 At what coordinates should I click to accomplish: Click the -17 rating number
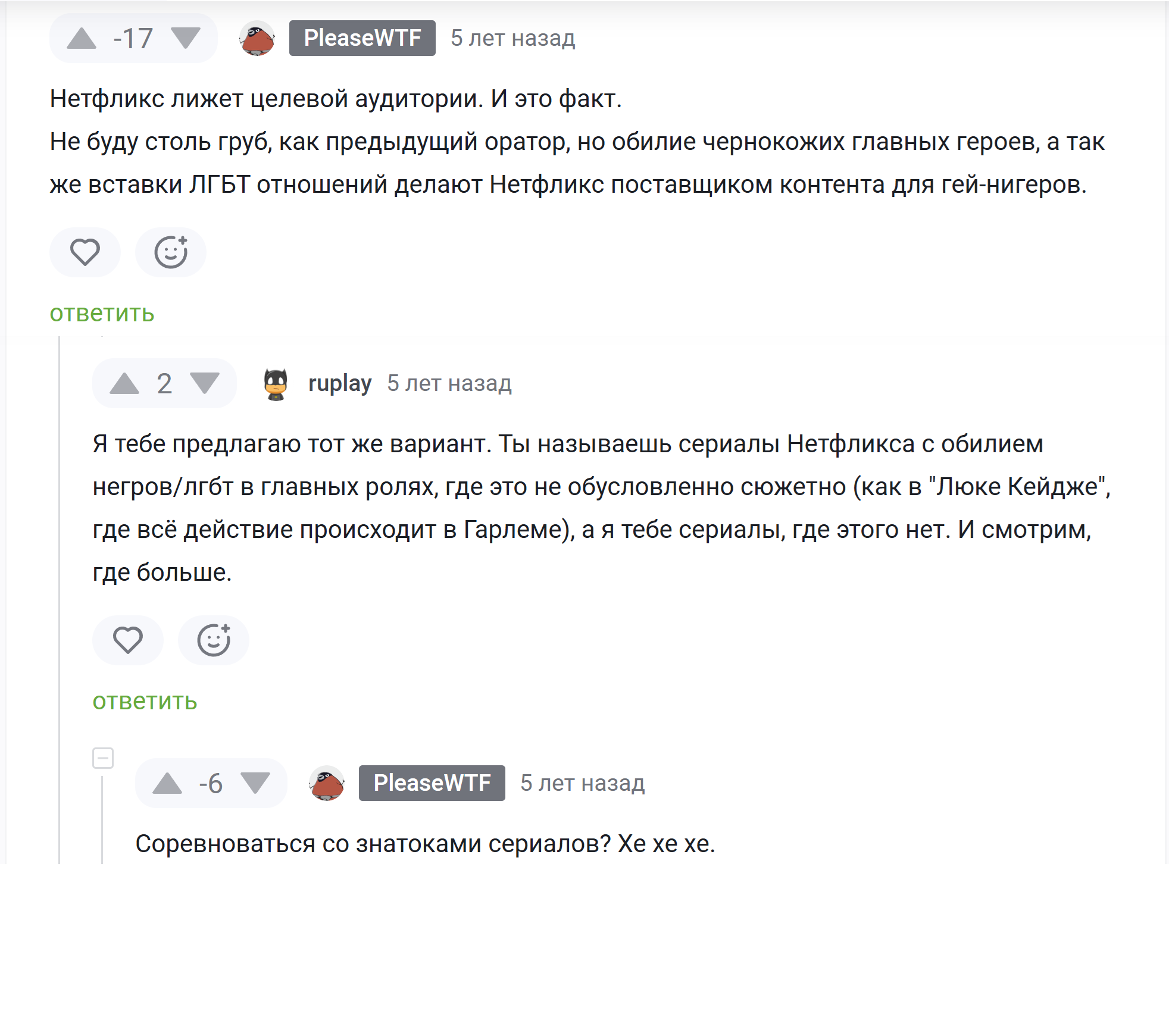point(132,37)
